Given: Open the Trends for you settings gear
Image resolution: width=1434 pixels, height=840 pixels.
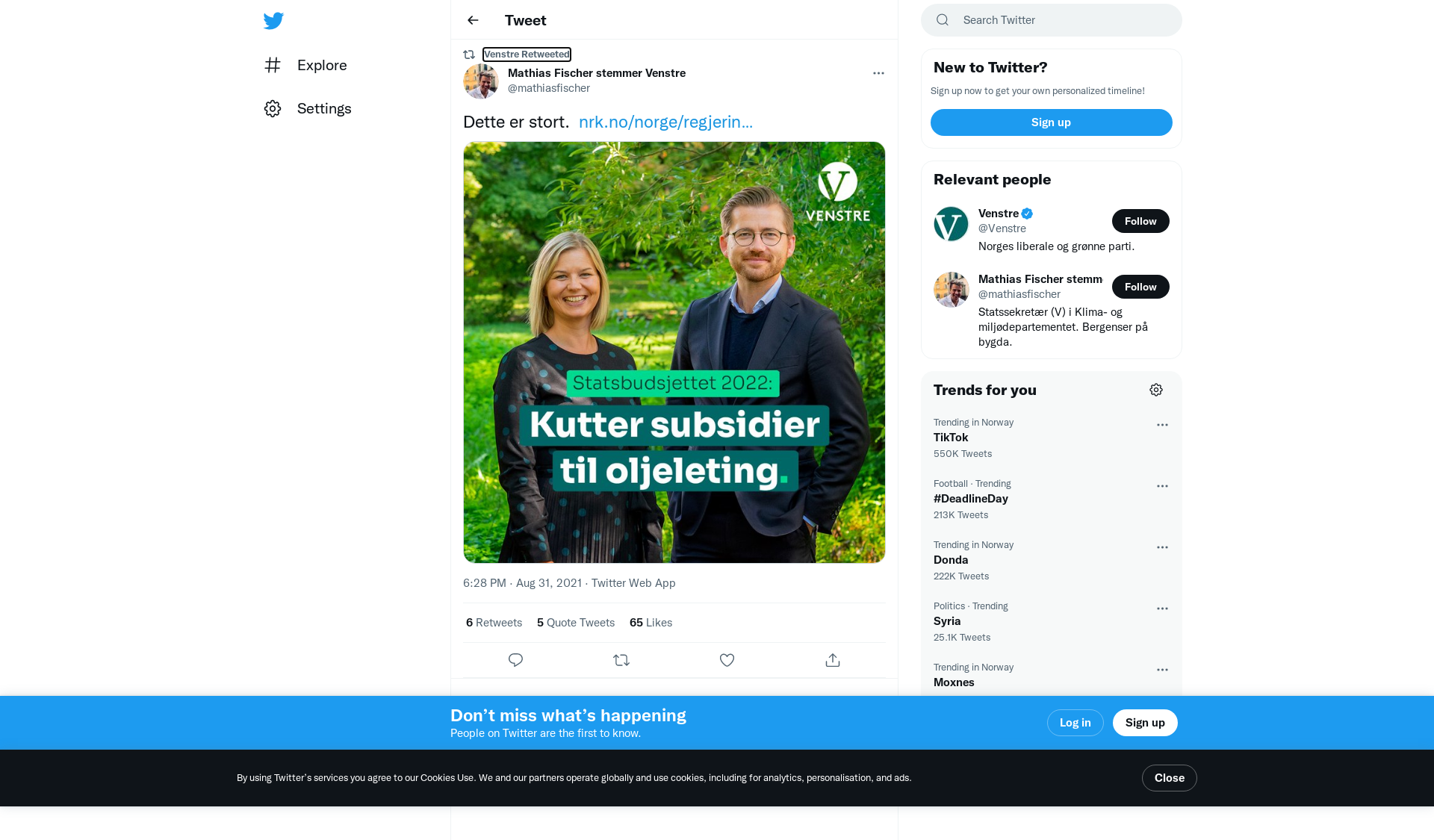Looking at the screenshot, I should point(1156,390).
